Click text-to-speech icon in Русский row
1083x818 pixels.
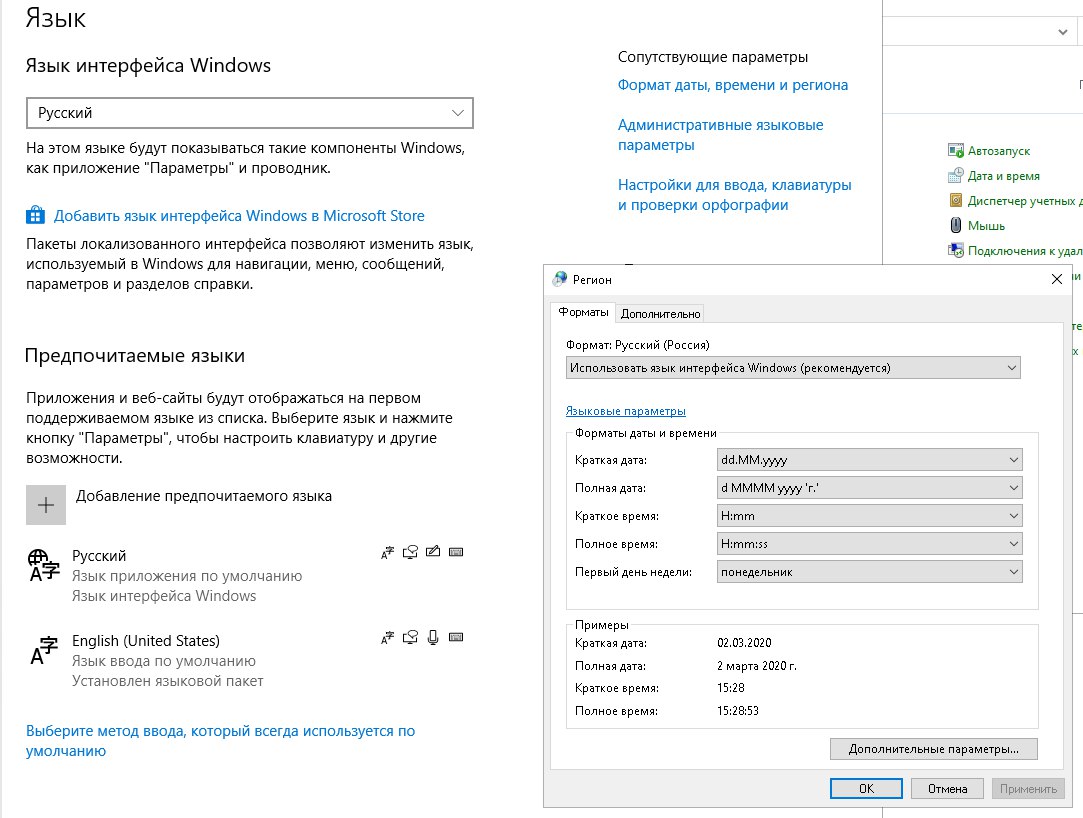tap(410, 552)
